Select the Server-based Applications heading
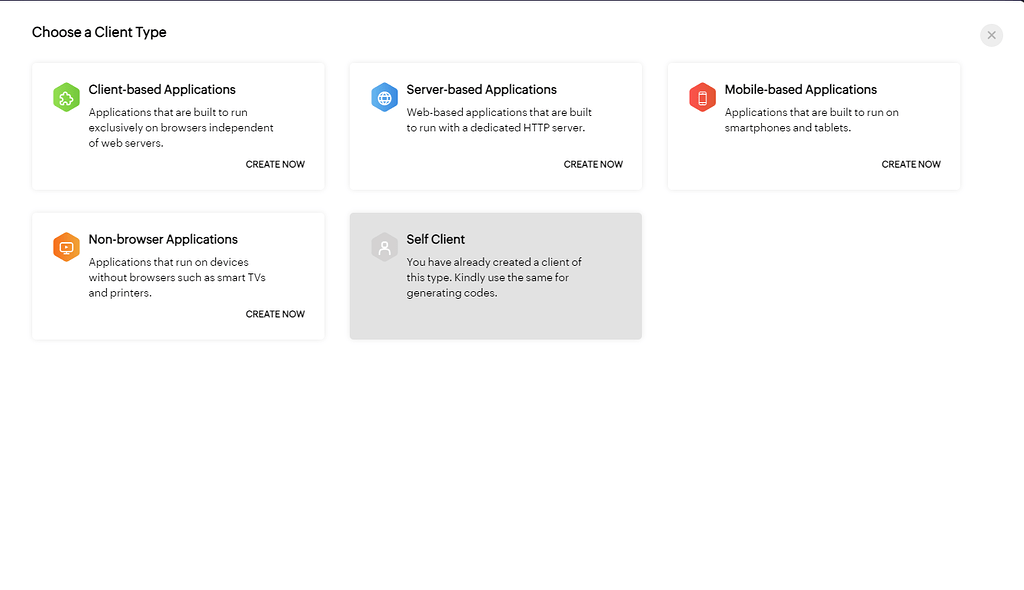The image size is (1024, 590). (x=481, y=90)
